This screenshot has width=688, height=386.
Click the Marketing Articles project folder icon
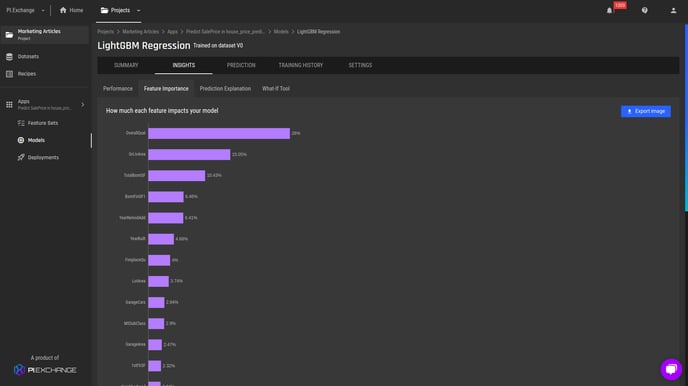pos(9,35)
